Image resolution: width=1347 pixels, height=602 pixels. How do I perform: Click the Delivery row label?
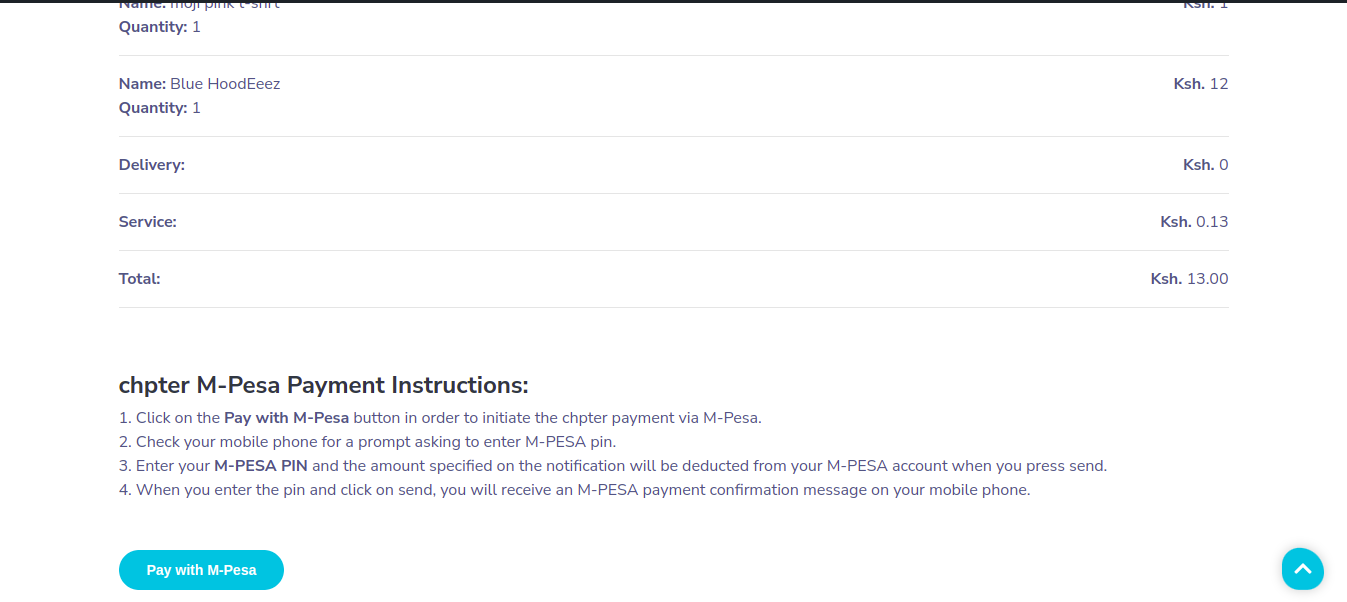(x=152, y=165)
